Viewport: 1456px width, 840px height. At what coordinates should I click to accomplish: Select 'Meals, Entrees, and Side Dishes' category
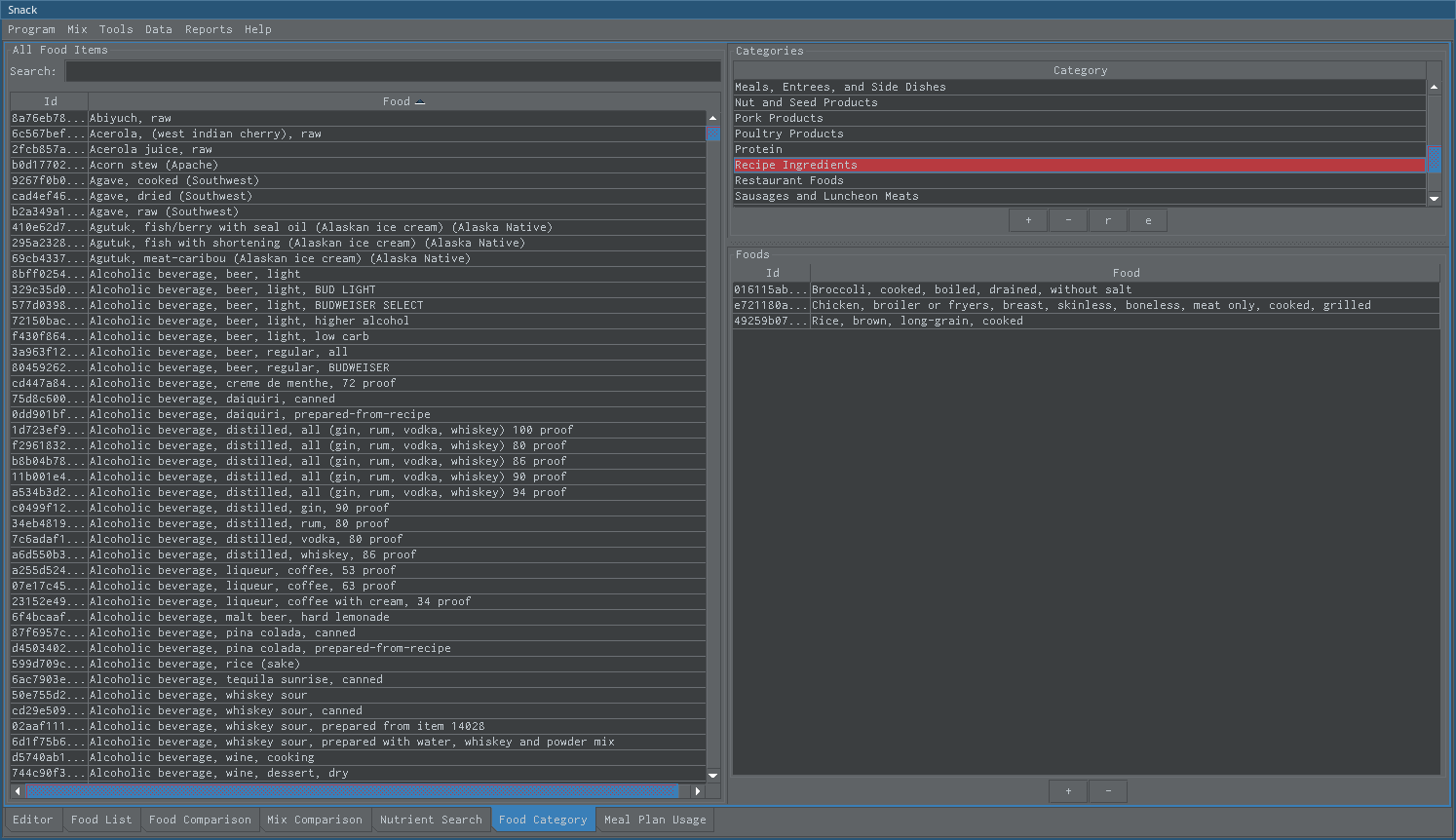point(1080,87)
